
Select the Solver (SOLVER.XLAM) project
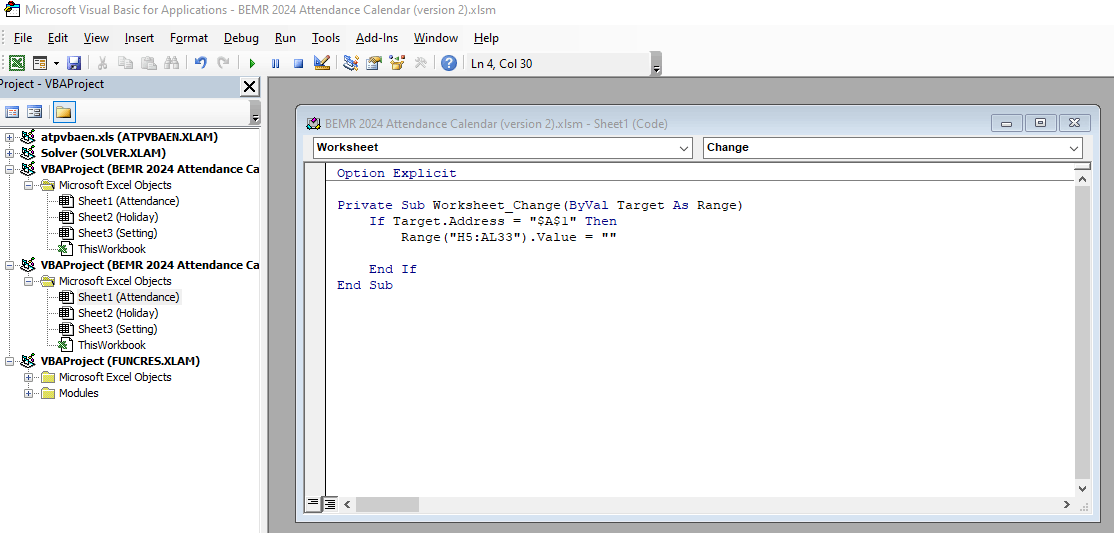103,153
